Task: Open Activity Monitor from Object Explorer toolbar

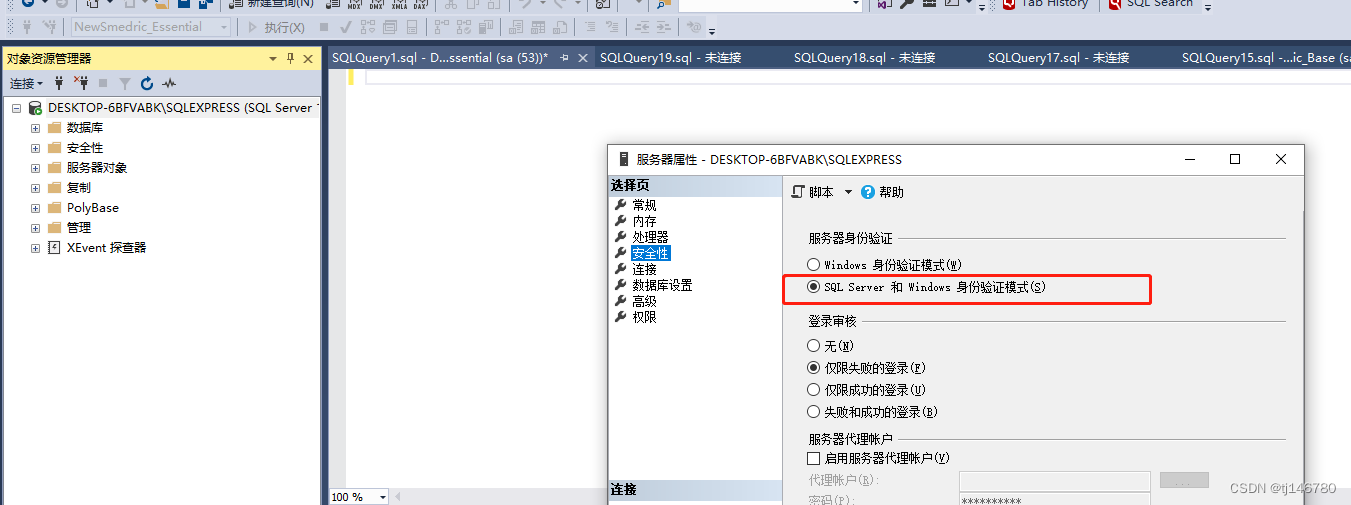Action: click(169, 83)
